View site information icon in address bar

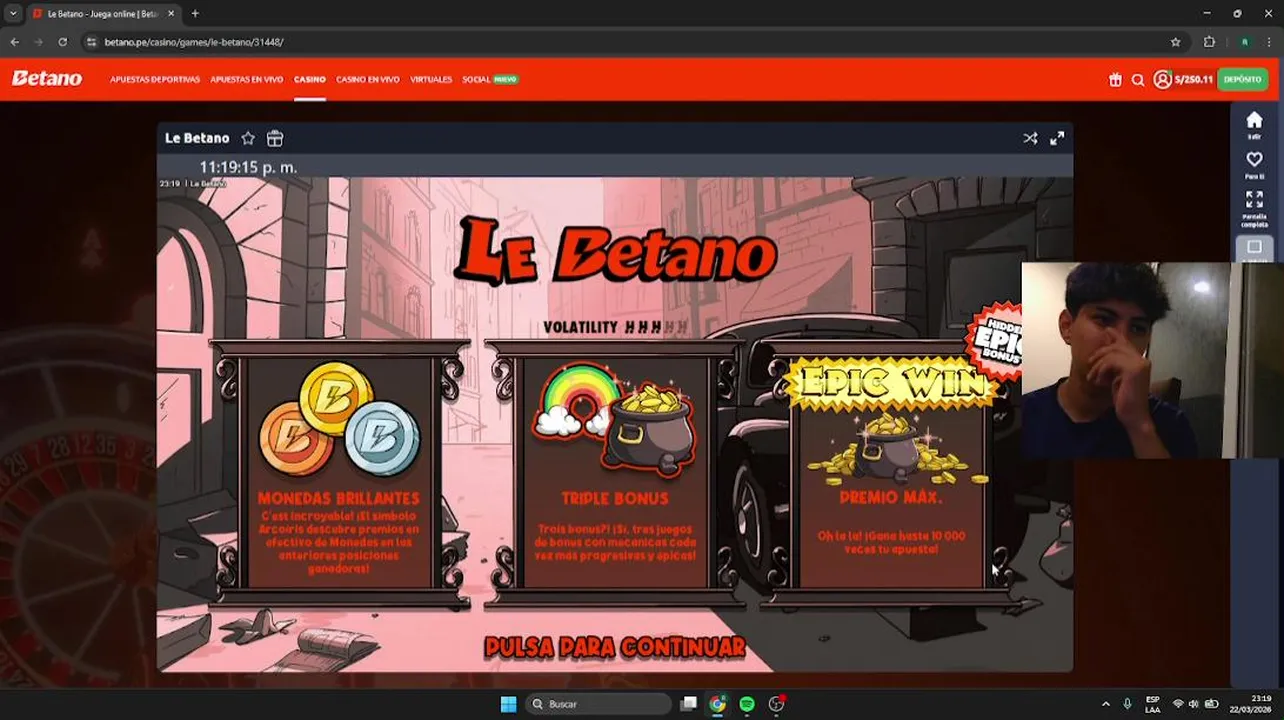[91, 42]
